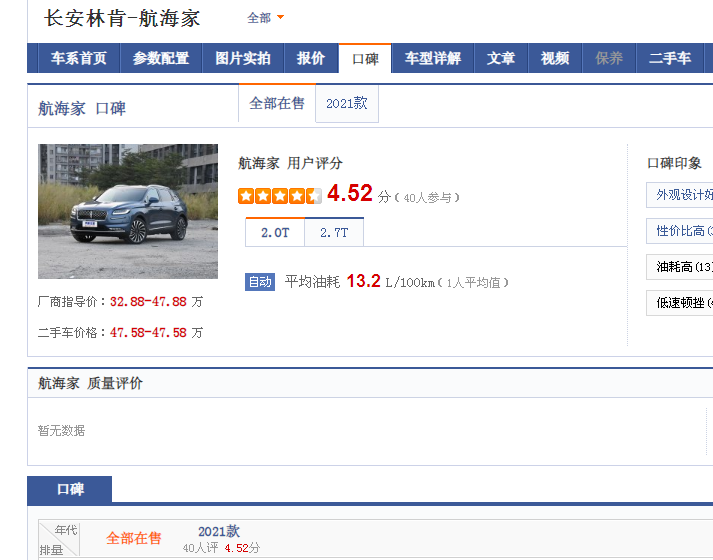Go to the 二手车 nav tab
This screenshot has width=713, height=560.
click(x=669, y=59)
